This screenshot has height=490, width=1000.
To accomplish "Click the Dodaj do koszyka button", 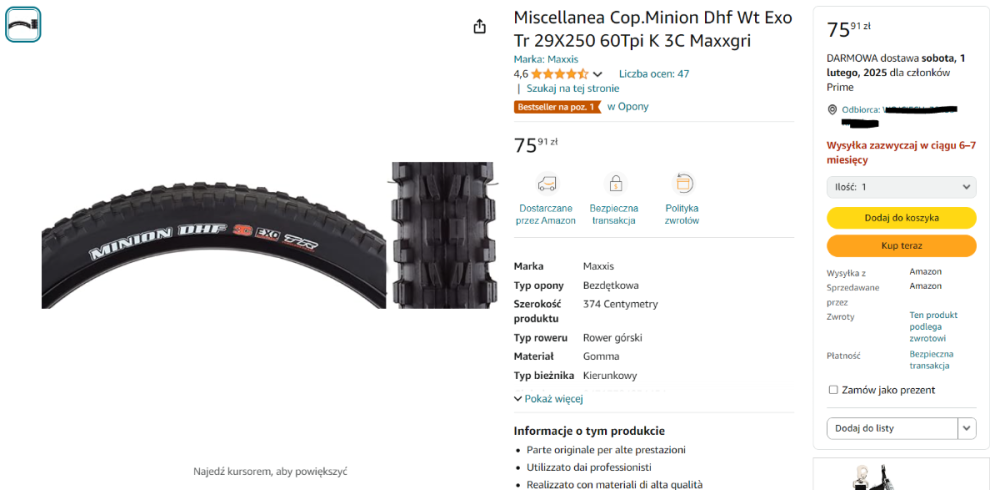I will click(901, 218).
